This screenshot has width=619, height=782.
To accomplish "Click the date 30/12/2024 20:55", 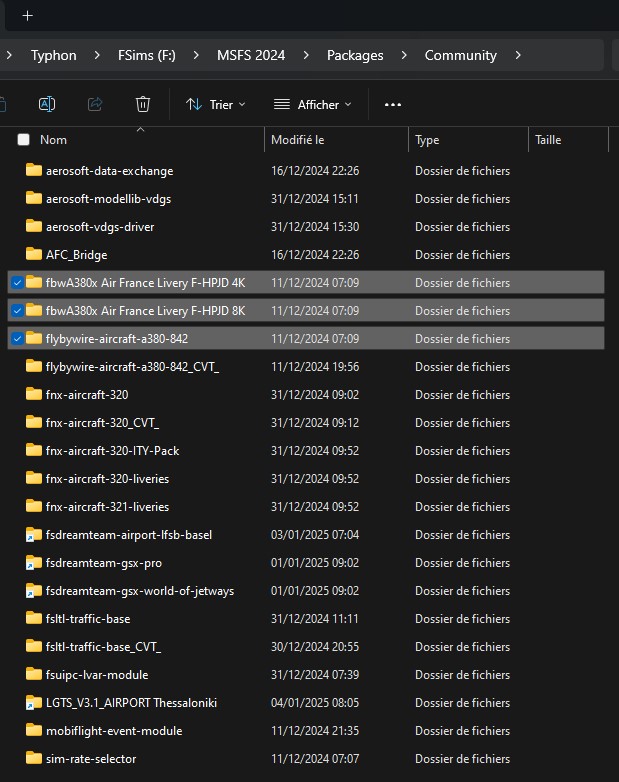I will coord(315,646).
